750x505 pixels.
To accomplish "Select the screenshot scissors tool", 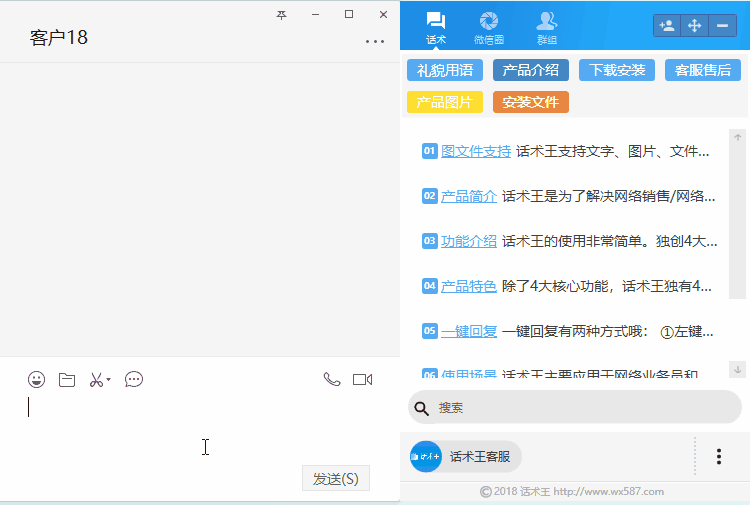I will coord(96,380).
